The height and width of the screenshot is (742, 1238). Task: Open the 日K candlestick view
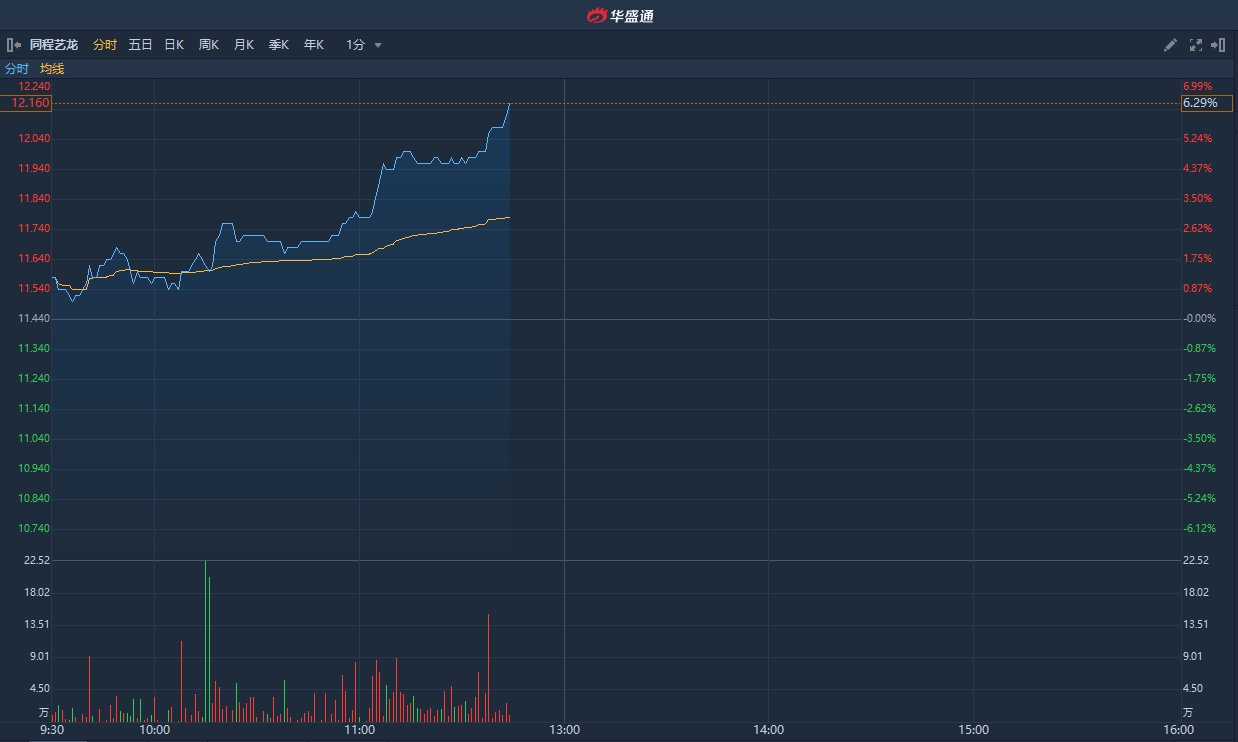point(174,45)
